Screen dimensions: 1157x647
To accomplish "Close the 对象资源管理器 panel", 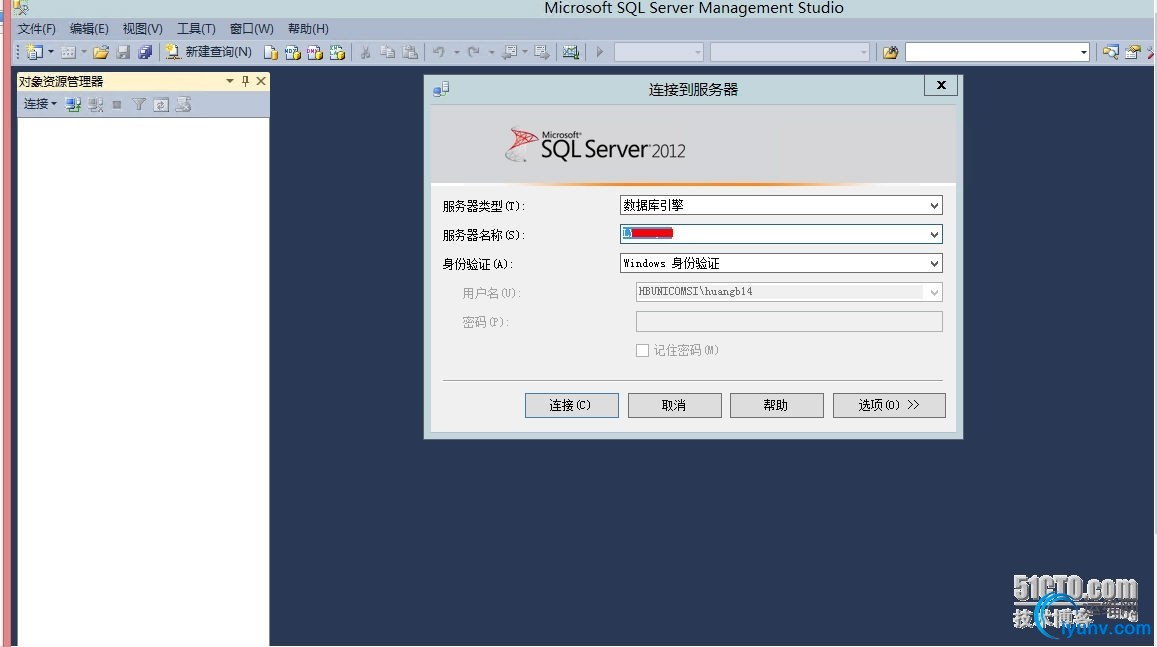I will pyautogui.click(x=261, y=81).
